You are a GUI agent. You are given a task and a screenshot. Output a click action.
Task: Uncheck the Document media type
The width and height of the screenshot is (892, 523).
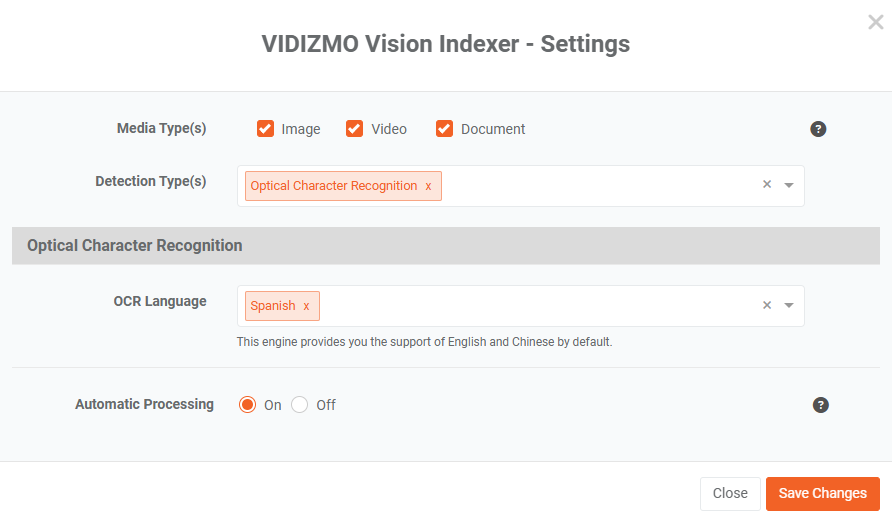pyautogui.click(x=444, y=129)
